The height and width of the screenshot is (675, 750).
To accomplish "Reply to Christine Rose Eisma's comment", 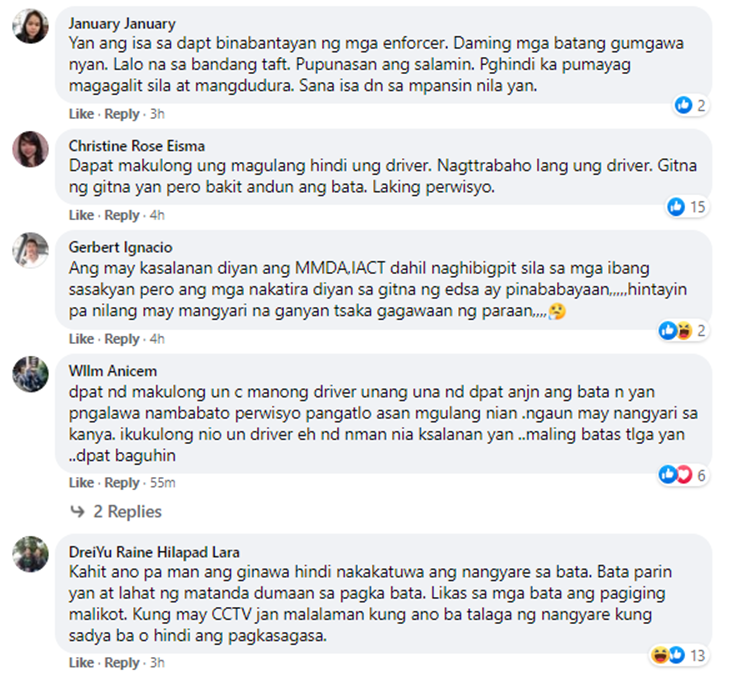I will (x=122, y=215).
